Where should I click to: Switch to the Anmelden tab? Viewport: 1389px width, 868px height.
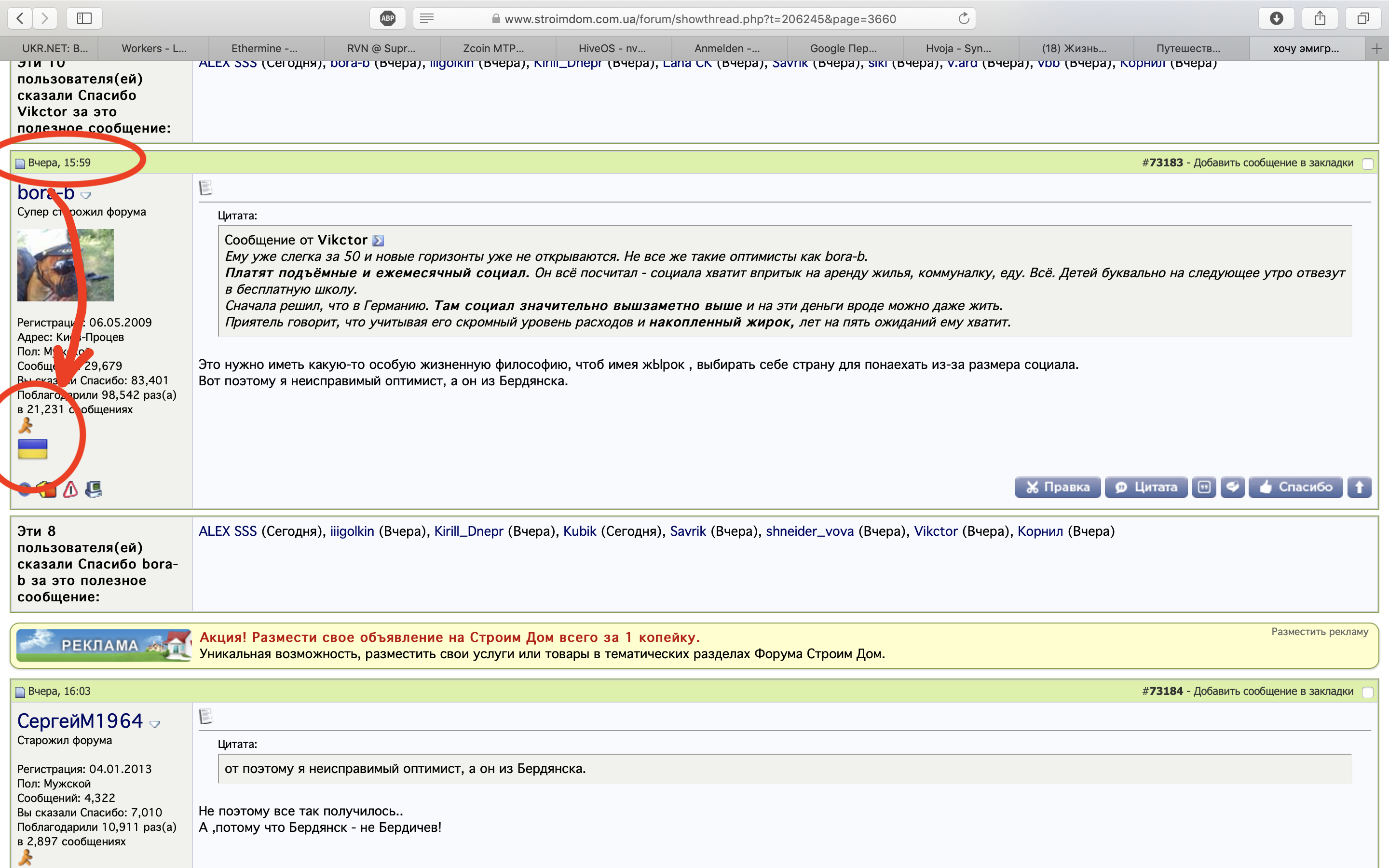[727, 49]
